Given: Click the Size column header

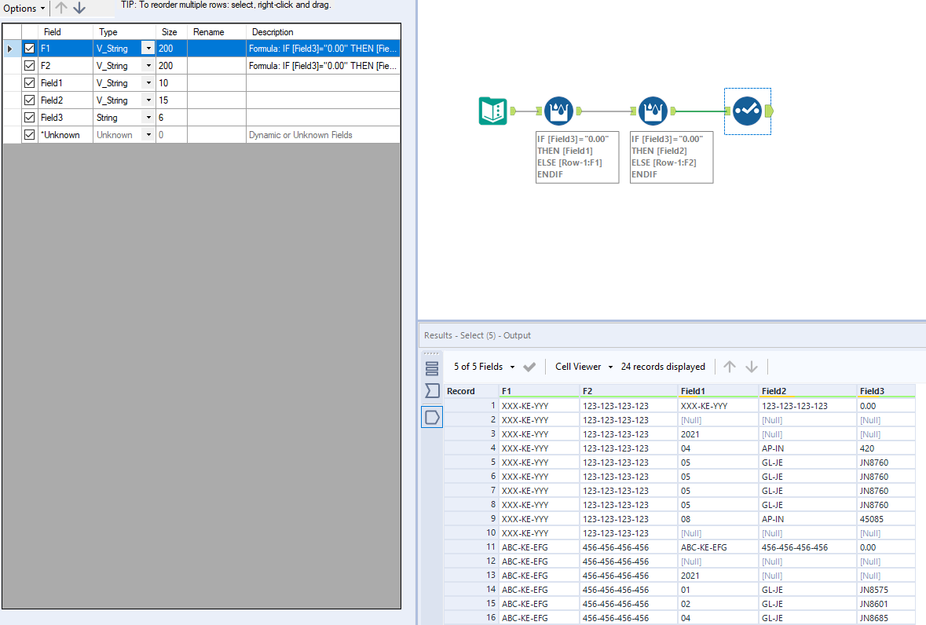Looking at the screenshot, I should (171, 32).
